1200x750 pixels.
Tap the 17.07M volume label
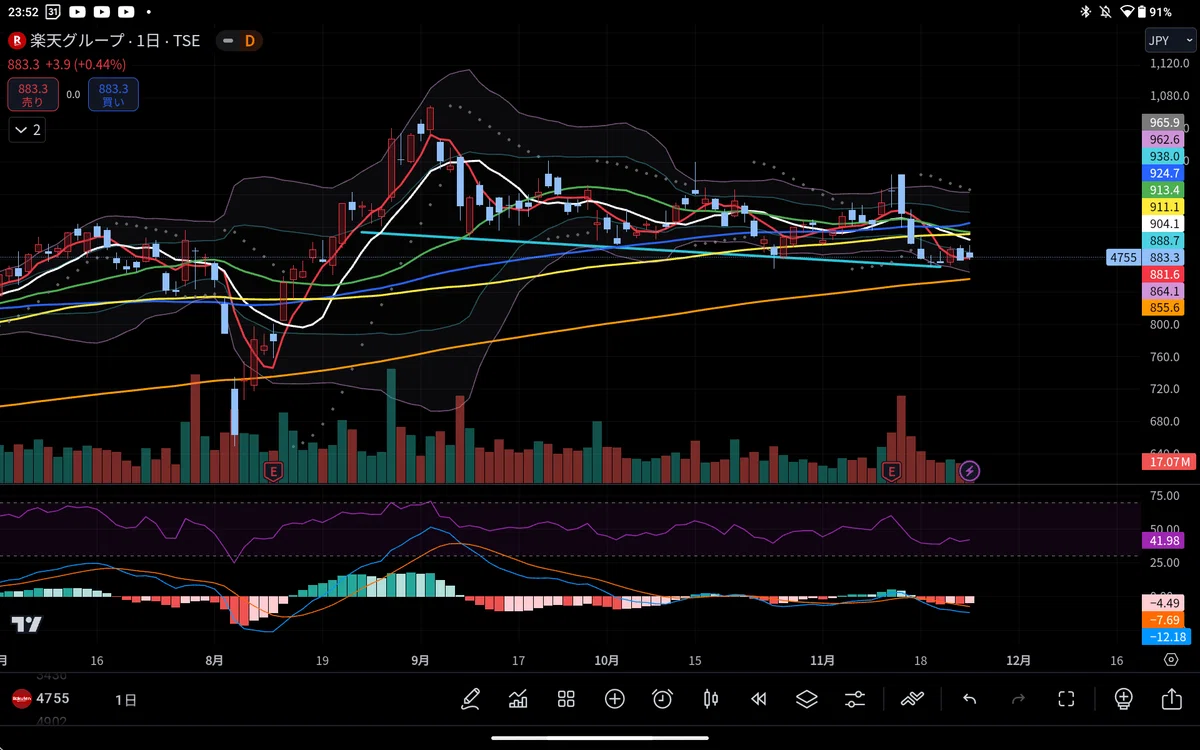pyautogui.click(x=1168, y=462)
